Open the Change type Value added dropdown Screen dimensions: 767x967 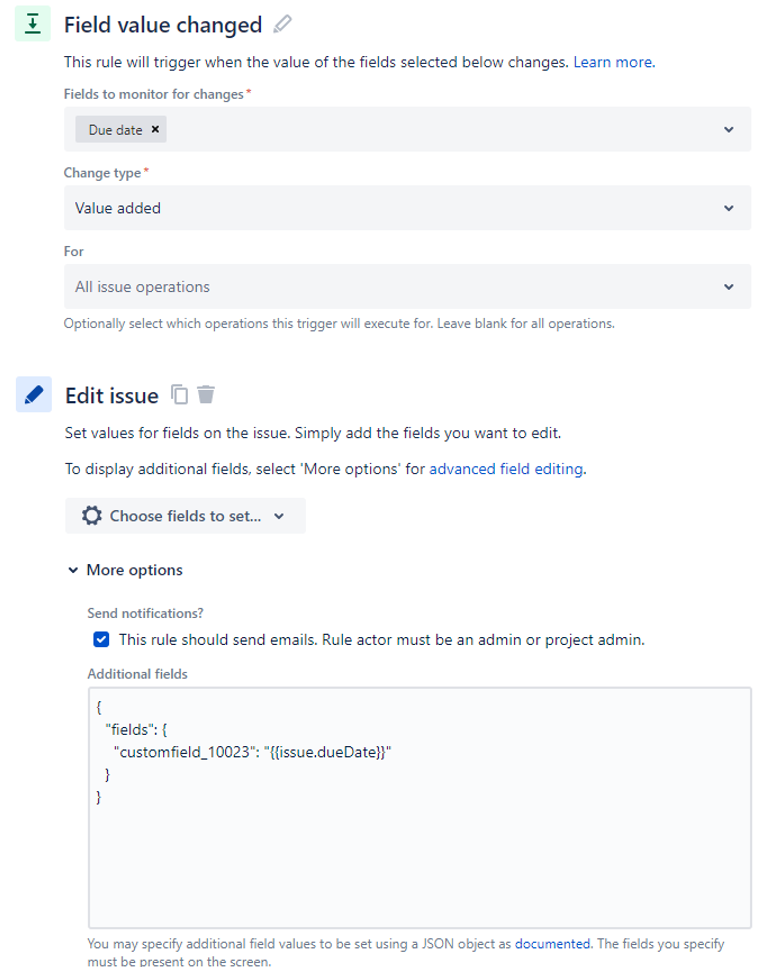(x=408, y=208)
